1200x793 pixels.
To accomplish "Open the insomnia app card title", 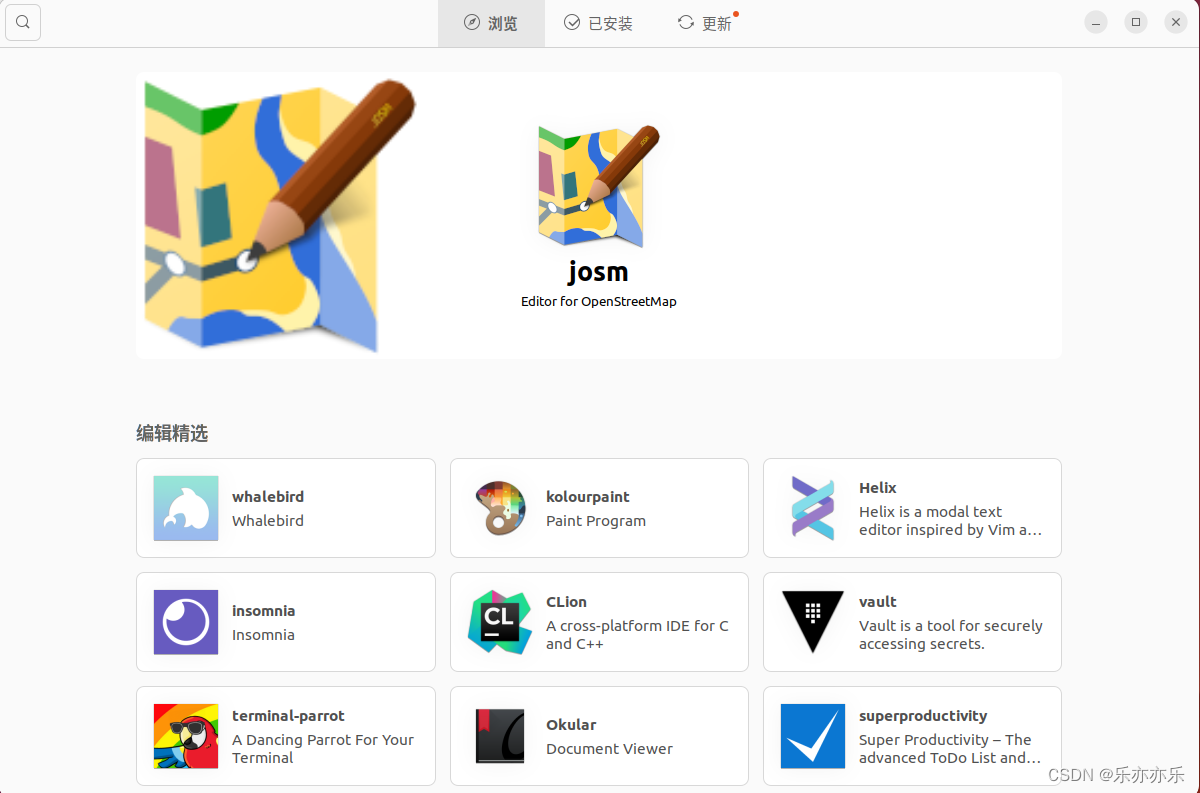I will pos(264,611).
